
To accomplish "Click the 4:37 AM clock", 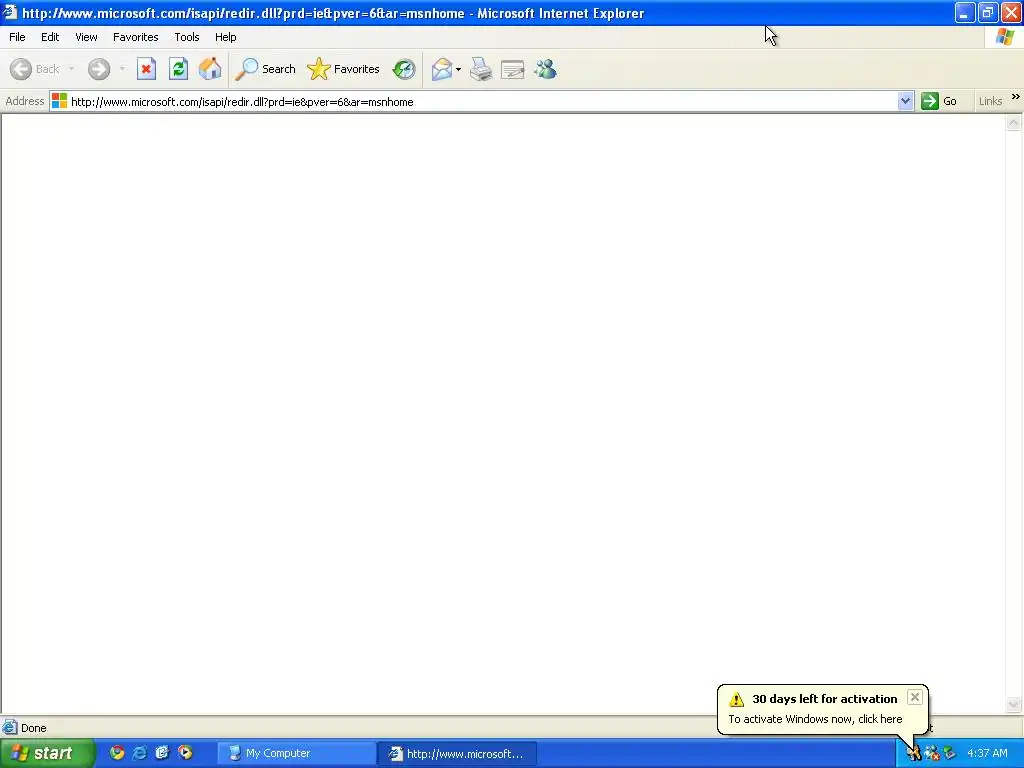I will 987,754.
